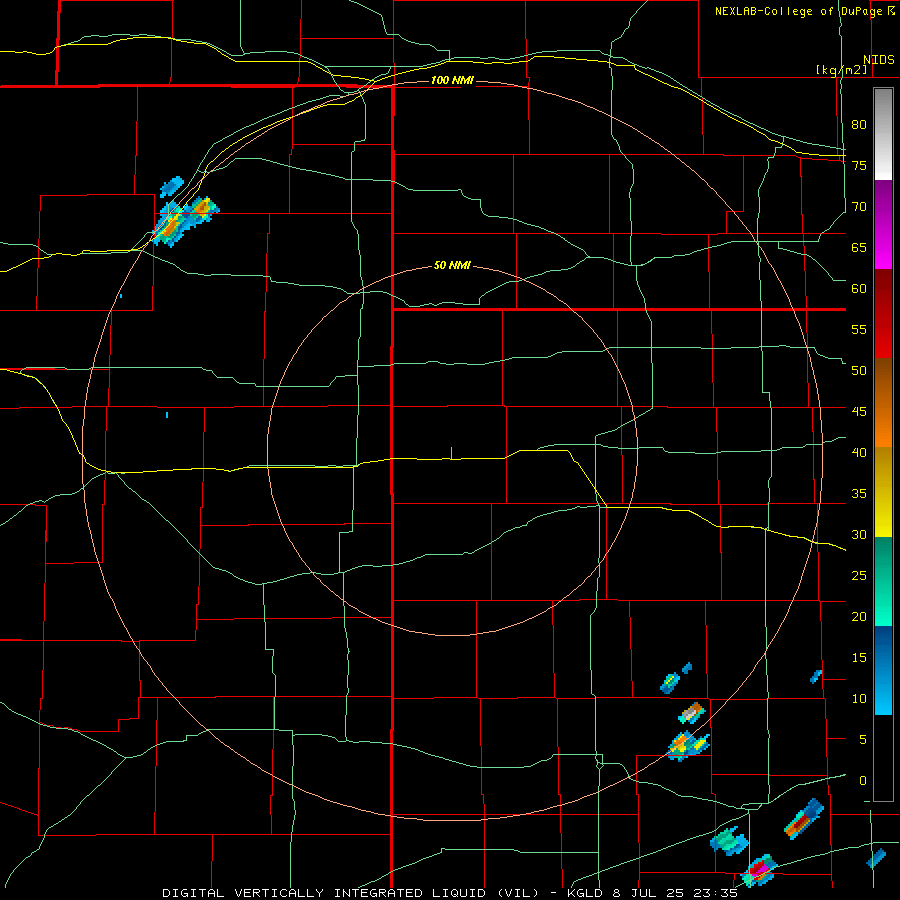900x900 pixels.
Task: Click the 55 value on the color scale
Action: (859, 329)
